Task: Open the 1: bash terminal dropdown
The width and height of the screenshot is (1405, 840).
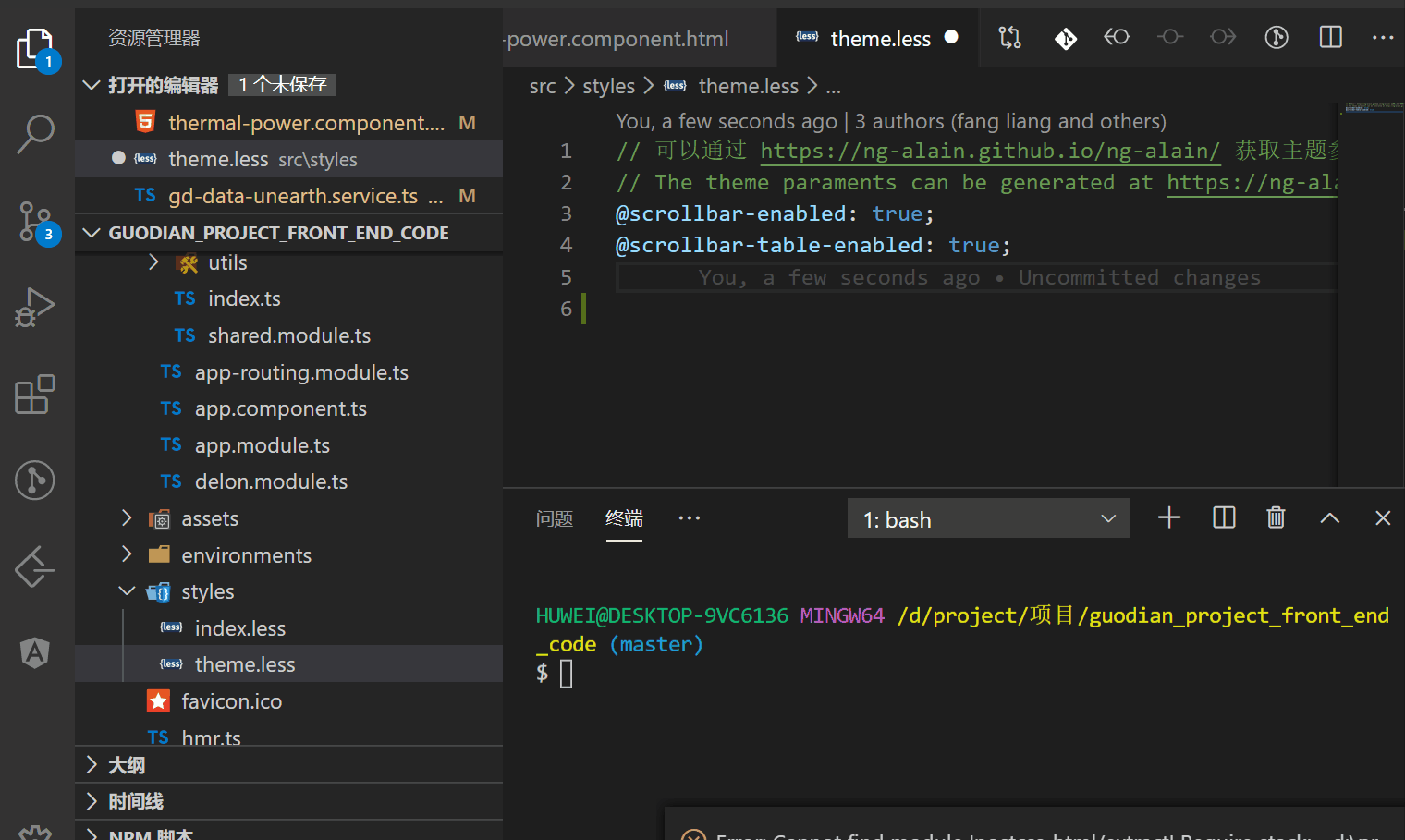Action: [988, 519]
